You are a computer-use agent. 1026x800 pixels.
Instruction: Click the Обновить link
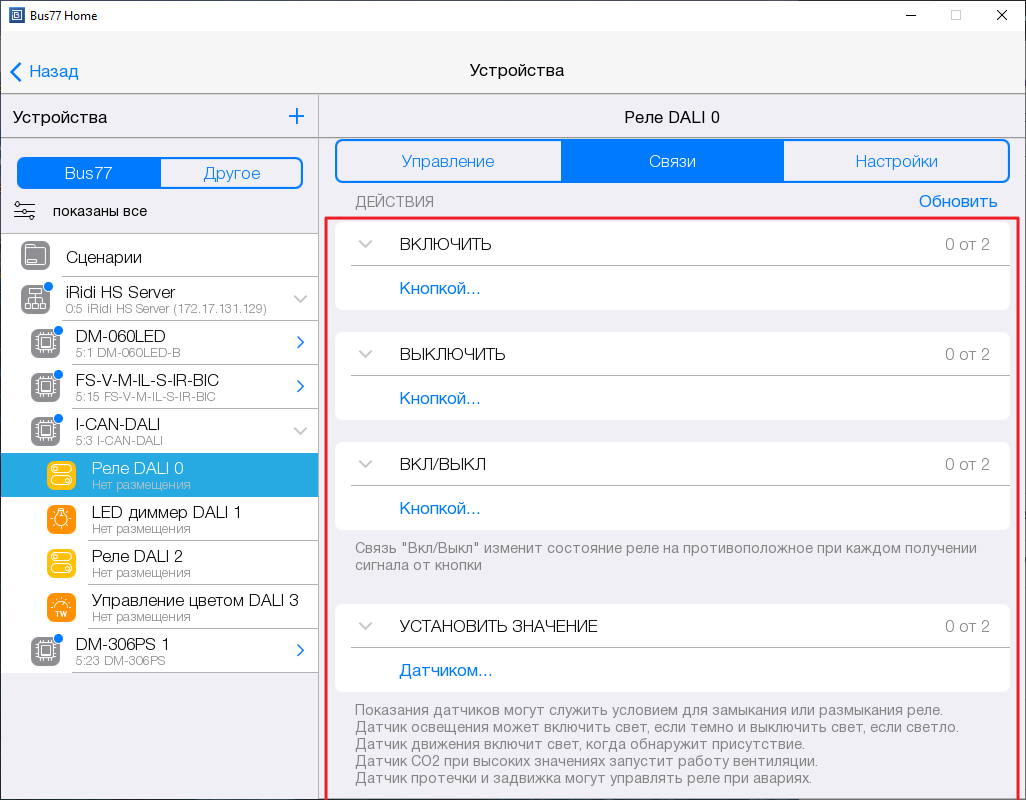(x=957, y=201)
